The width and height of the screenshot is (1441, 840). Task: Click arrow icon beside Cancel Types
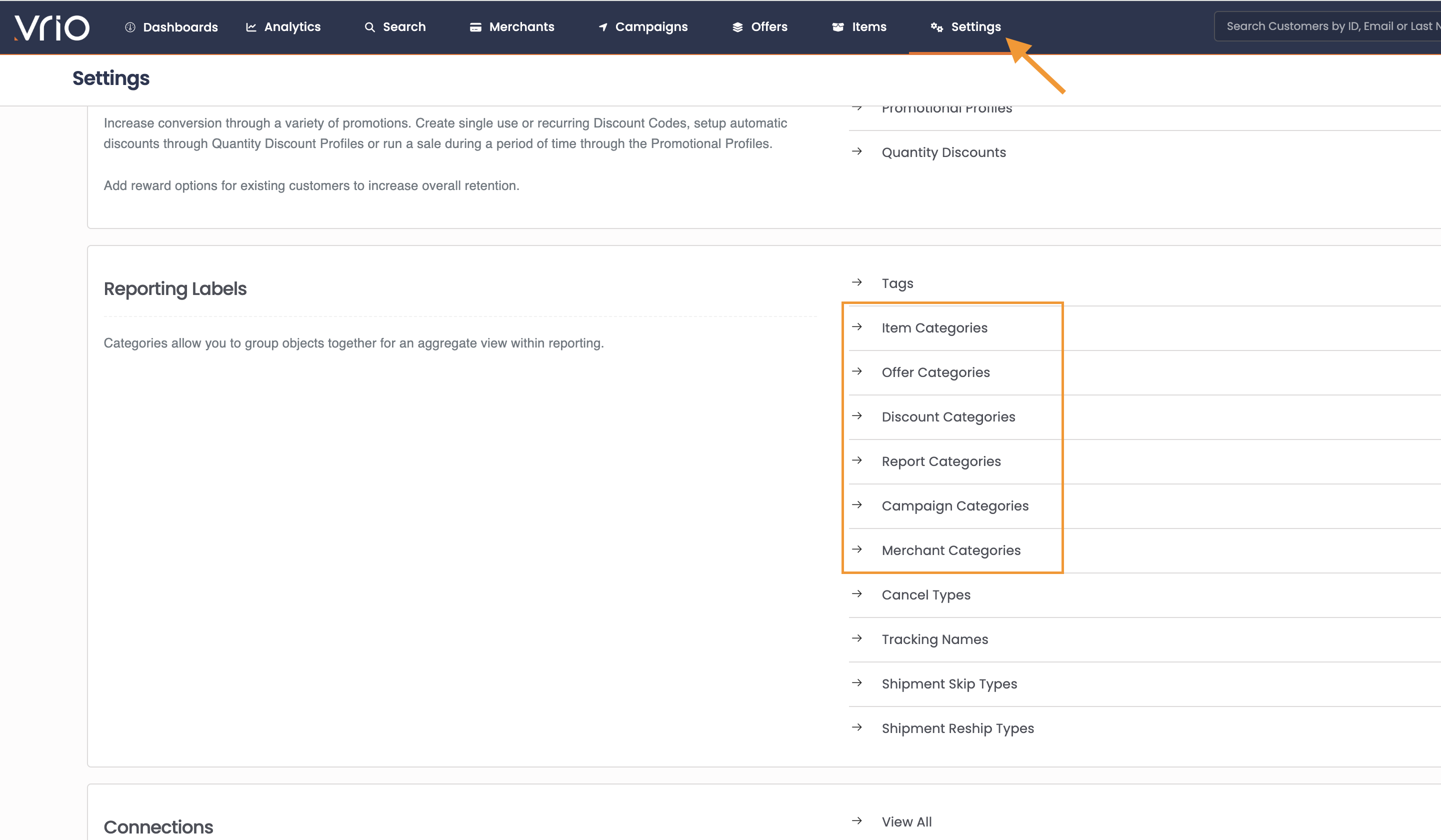coord(856,594)
